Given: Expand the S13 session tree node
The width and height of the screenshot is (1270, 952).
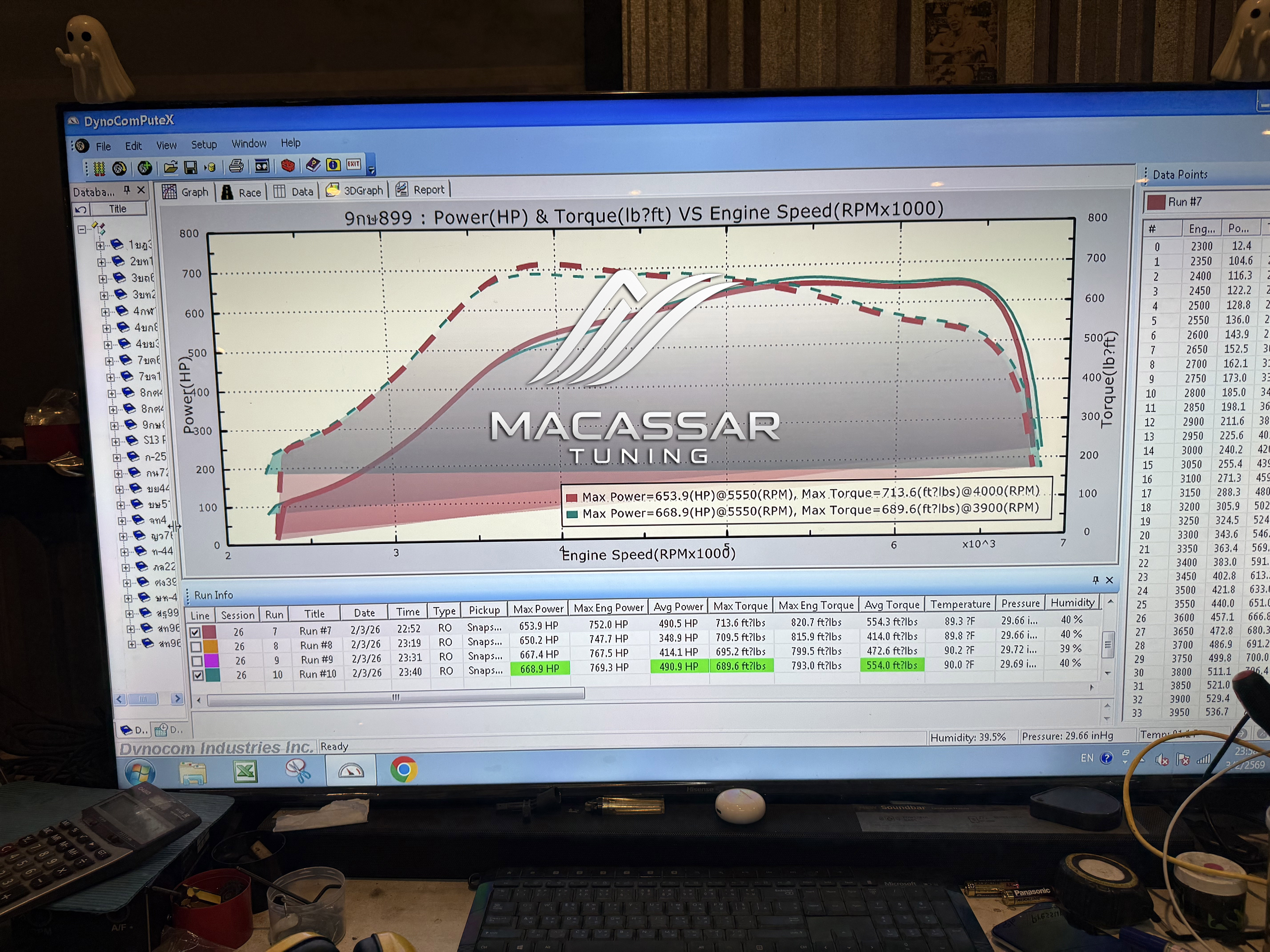Looking at the screenshot, I should 115,441.
